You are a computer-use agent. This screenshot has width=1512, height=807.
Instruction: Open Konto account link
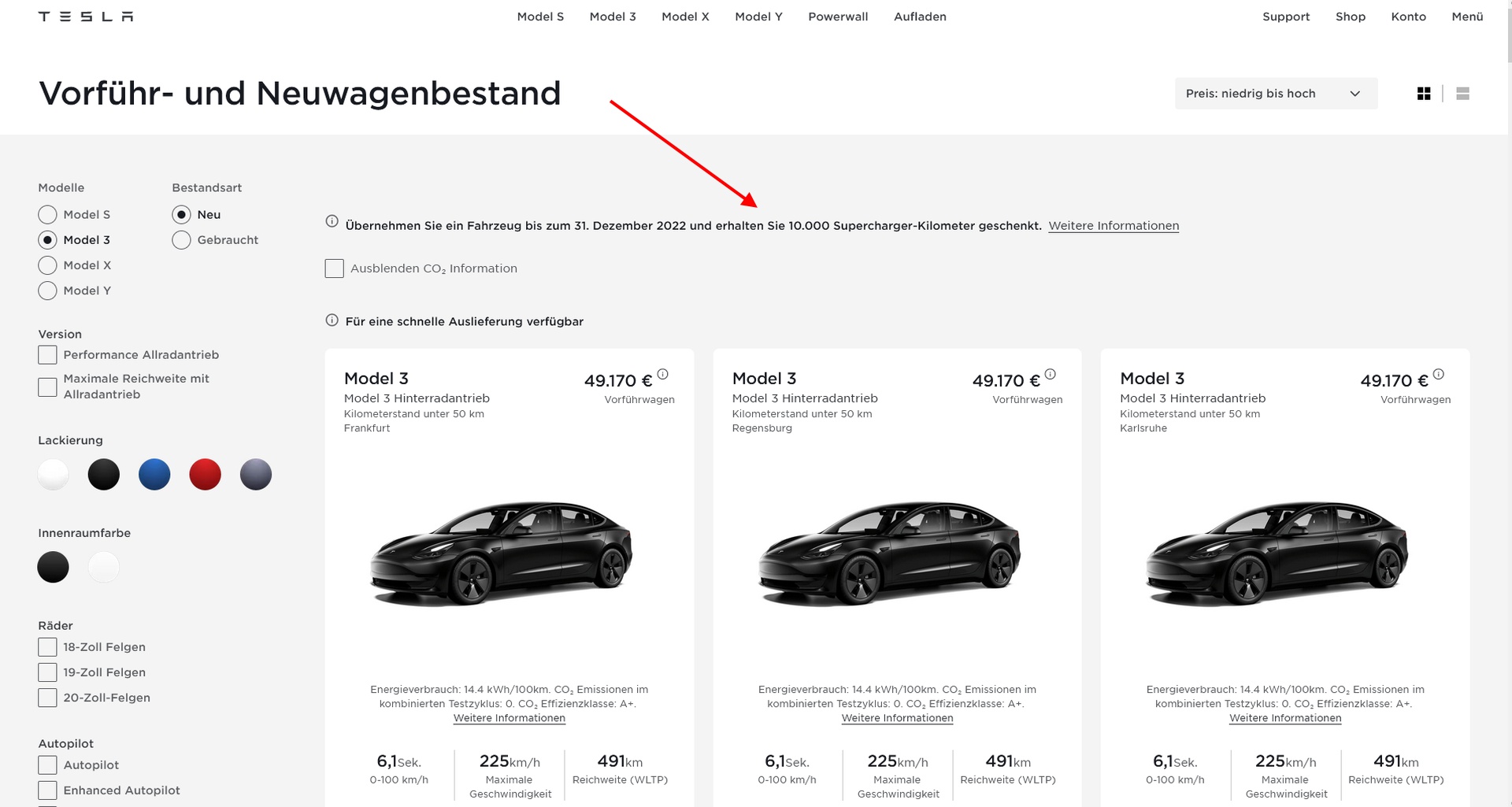[1409, 17]
